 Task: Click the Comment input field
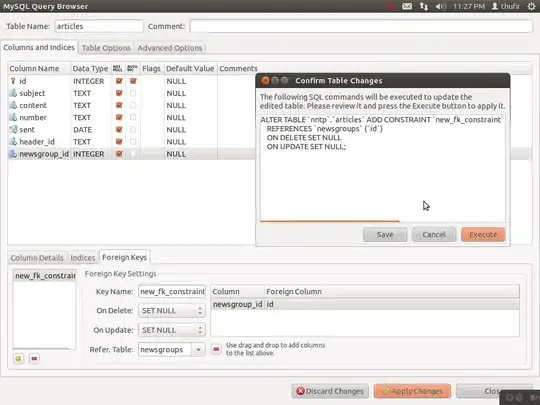pos(361,26)
